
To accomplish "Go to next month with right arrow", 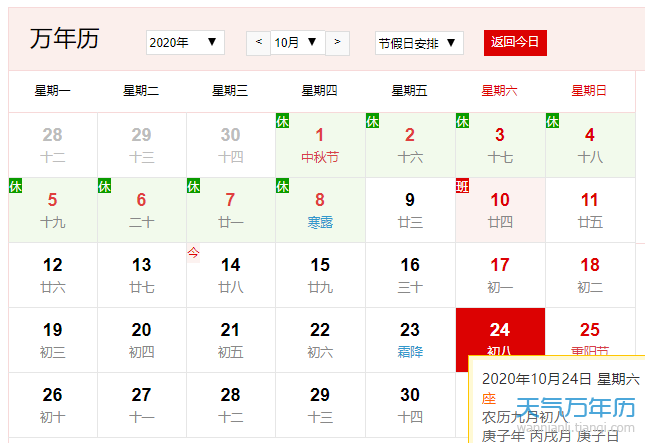I will [337, 43].
